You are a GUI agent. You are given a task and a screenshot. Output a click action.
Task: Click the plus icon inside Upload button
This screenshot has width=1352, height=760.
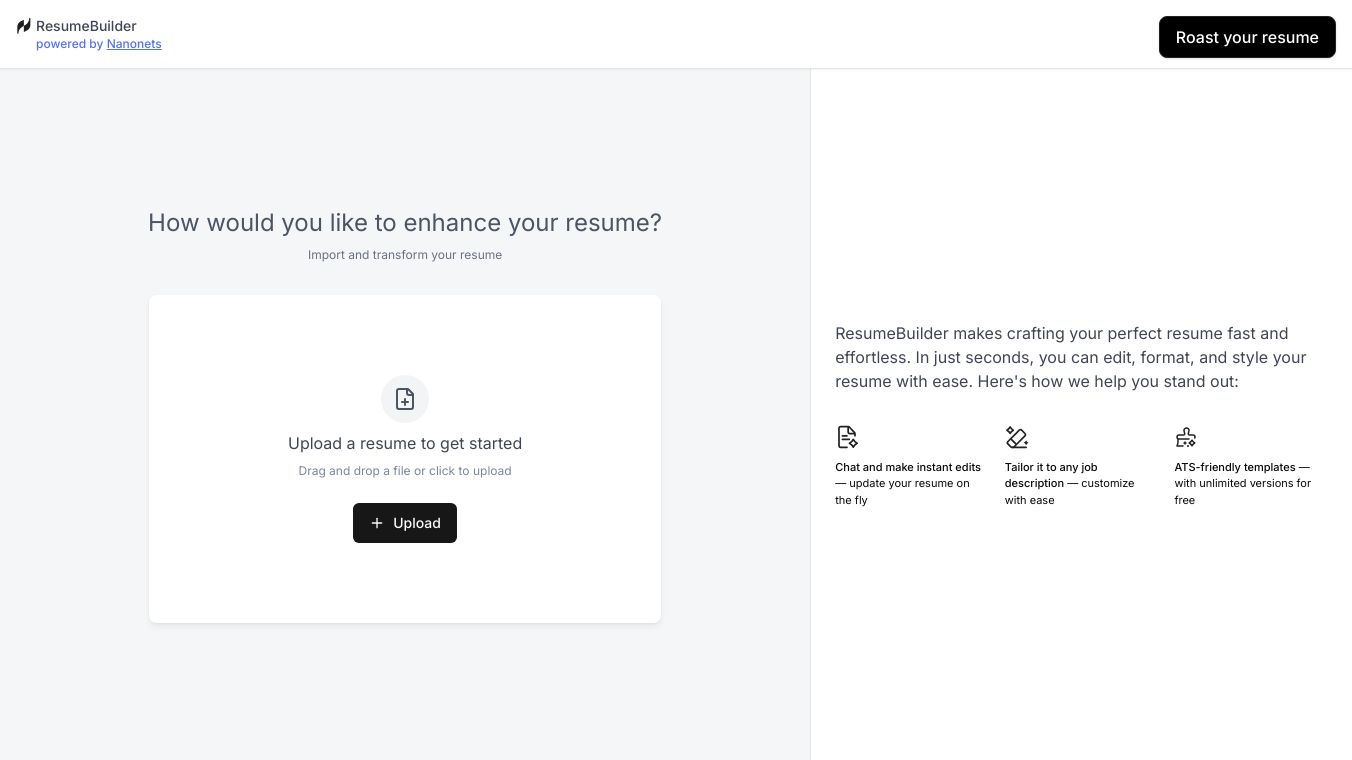pyautogui.click(x=377, y=523)
